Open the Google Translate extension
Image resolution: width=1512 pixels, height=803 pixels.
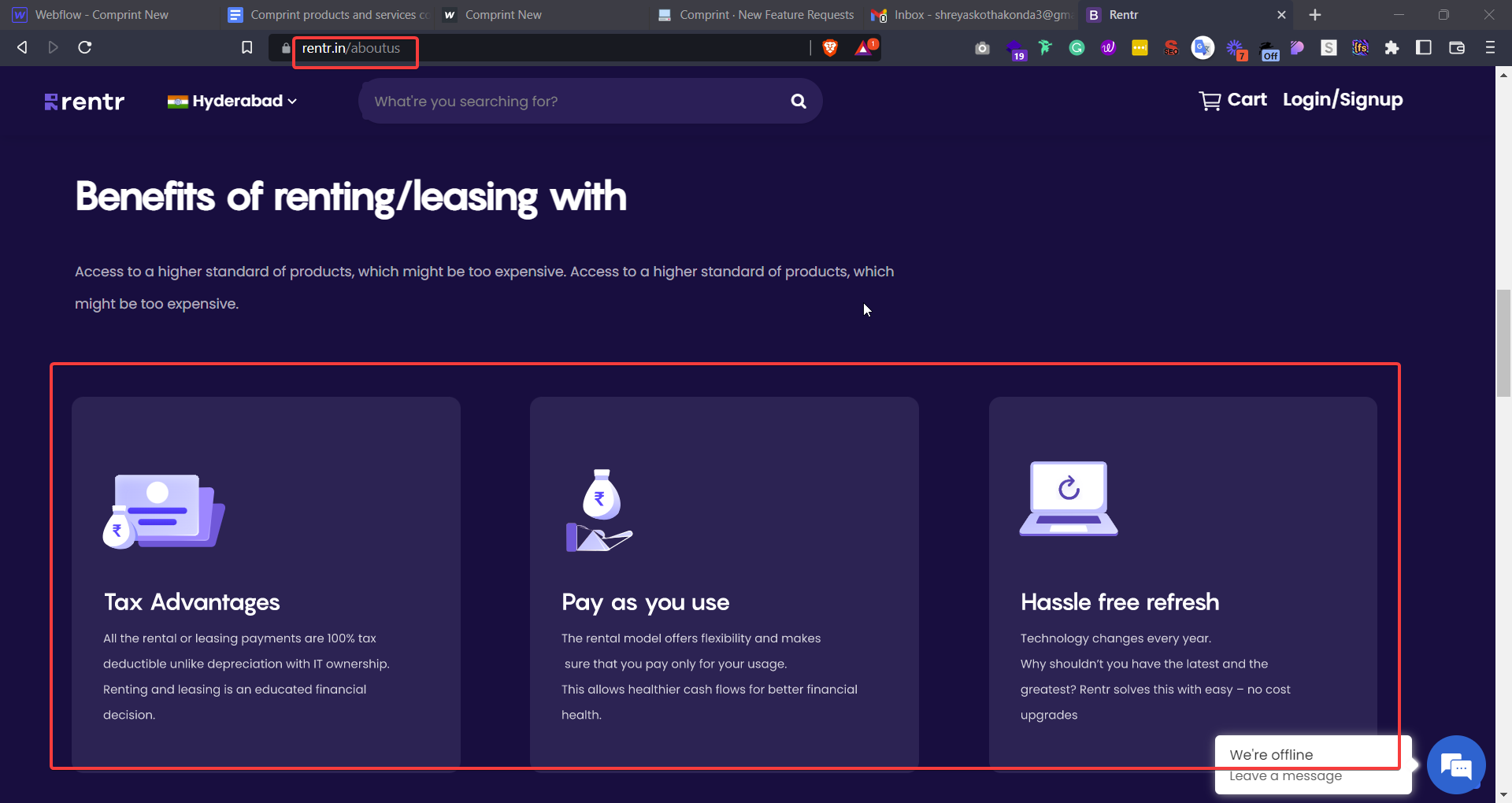point(1203,48)
